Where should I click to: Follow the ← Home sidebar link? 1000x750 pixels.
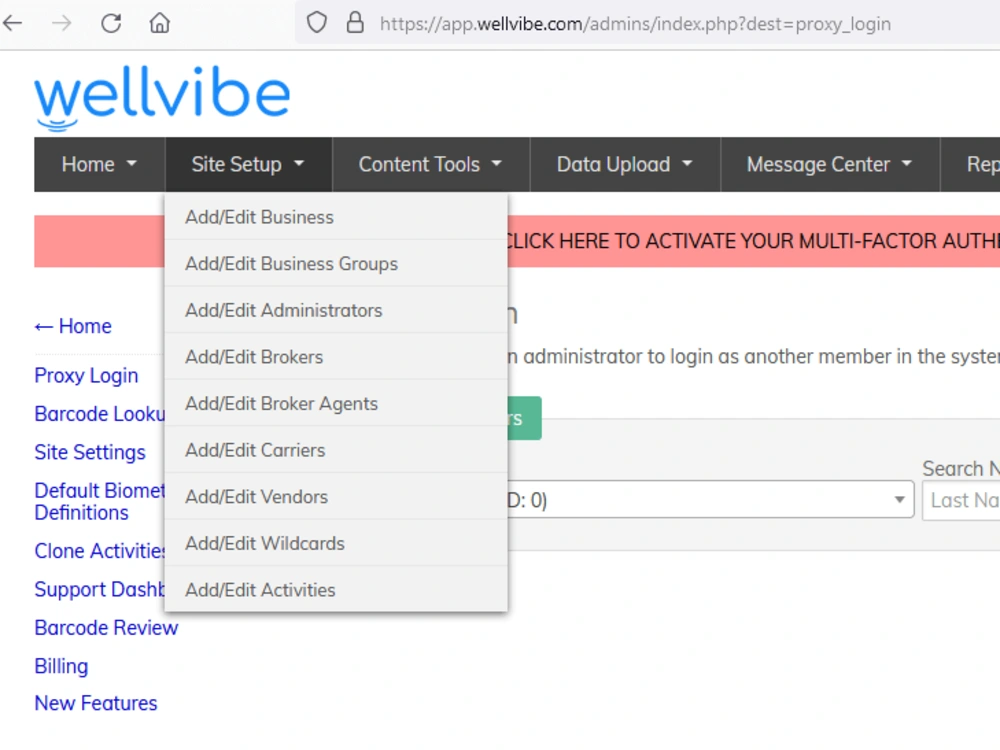[73, 326]
